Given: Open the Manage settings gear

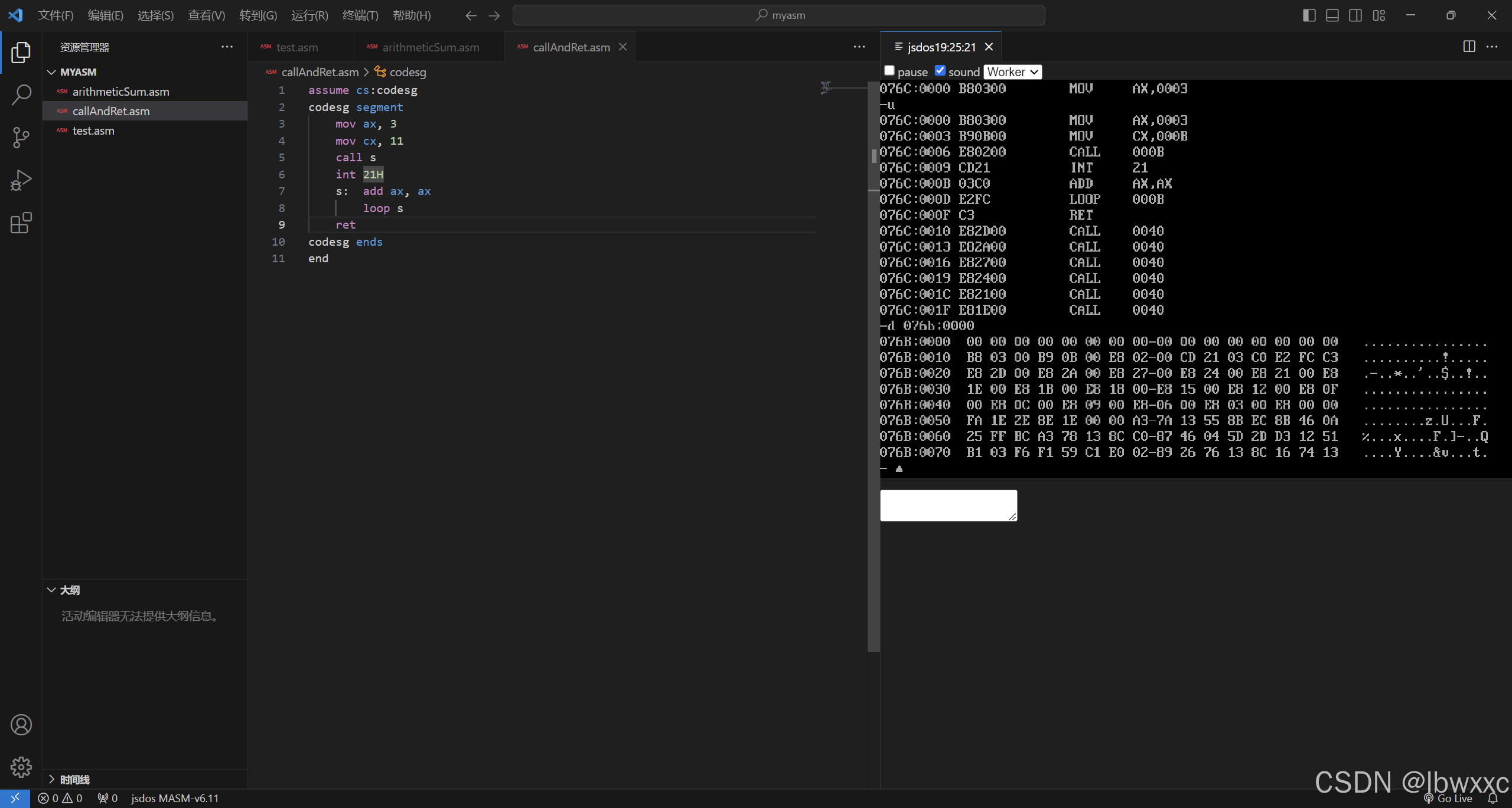Looking at the screenshot, I should point(21,767).
